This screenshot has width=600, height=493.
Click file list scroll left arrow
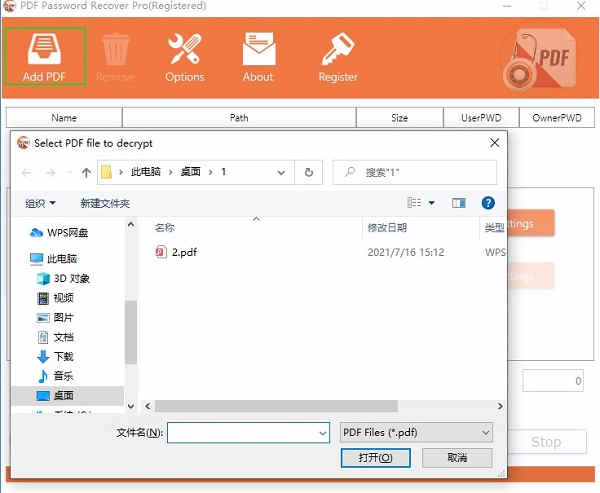click(x=148, y=406)
